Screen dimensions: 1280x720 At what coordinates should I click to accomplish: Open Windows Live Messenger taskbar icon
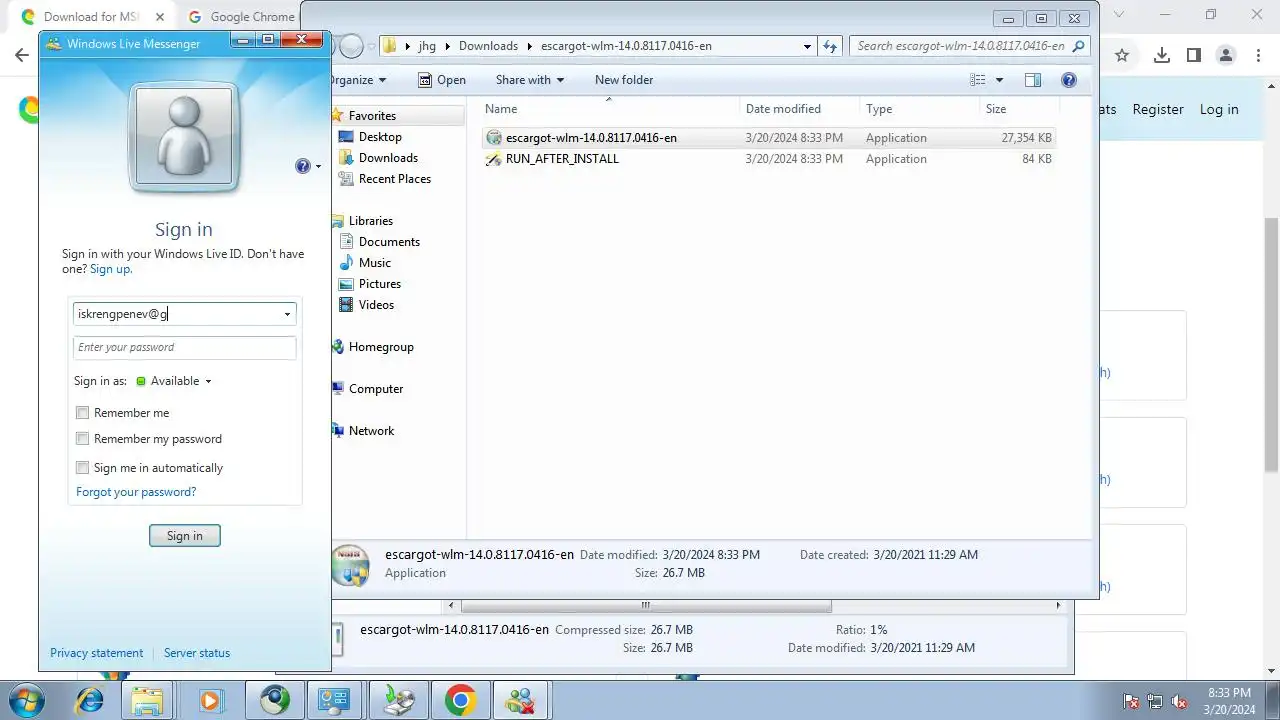[520, 700]
